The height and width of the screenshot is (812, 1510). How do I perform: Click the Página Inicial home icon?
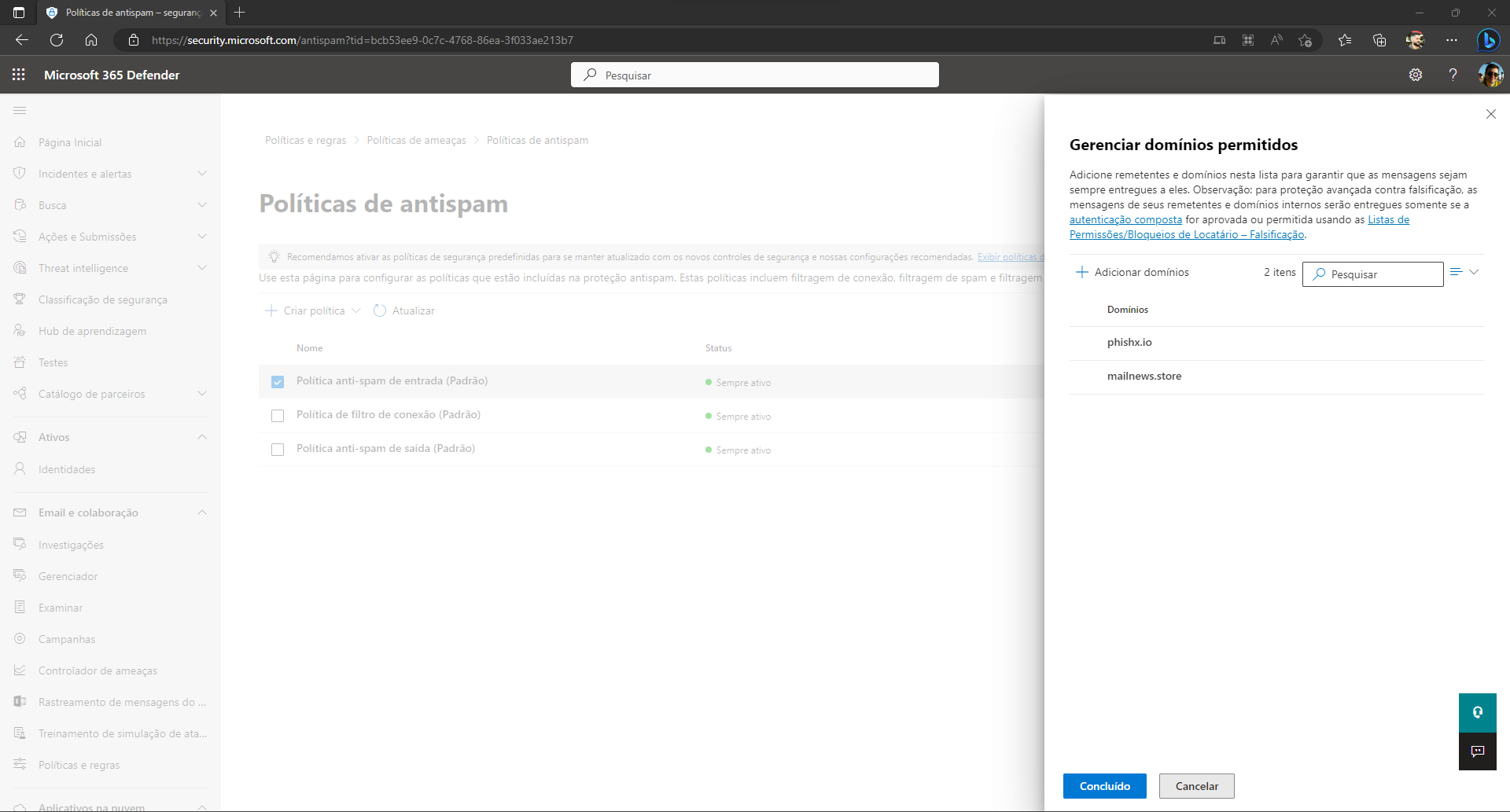click(x=20, y=142)
